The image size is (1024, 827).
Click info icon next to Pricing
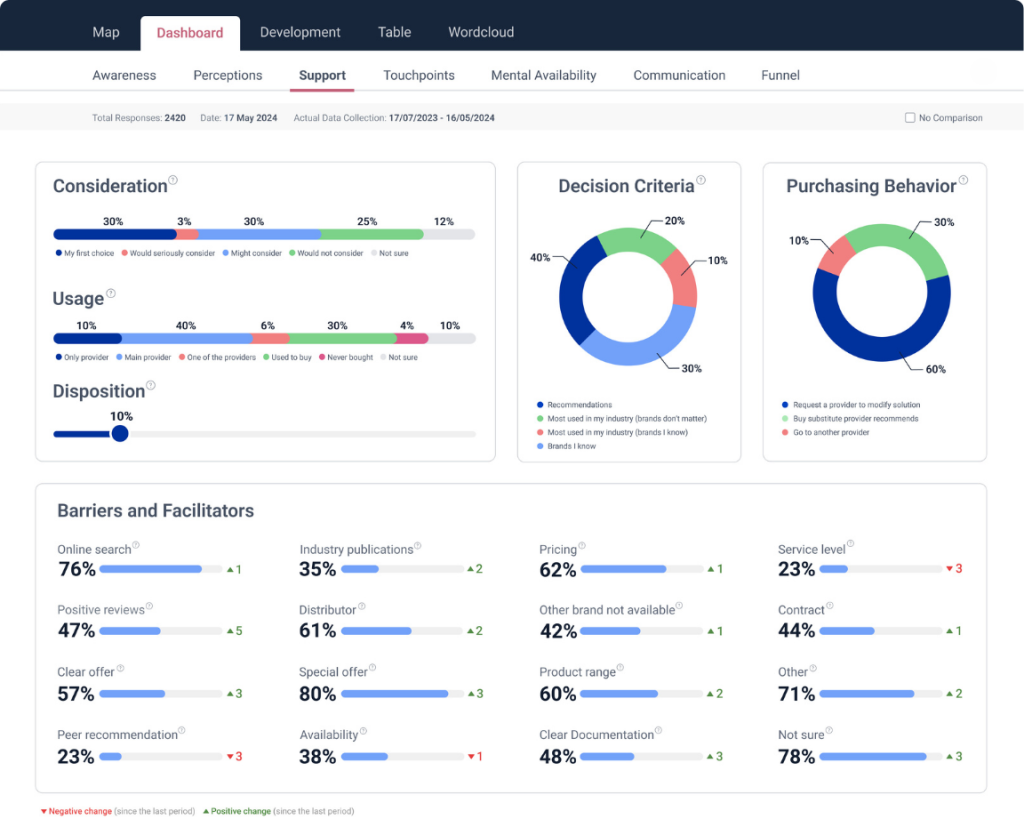[582, 546]
